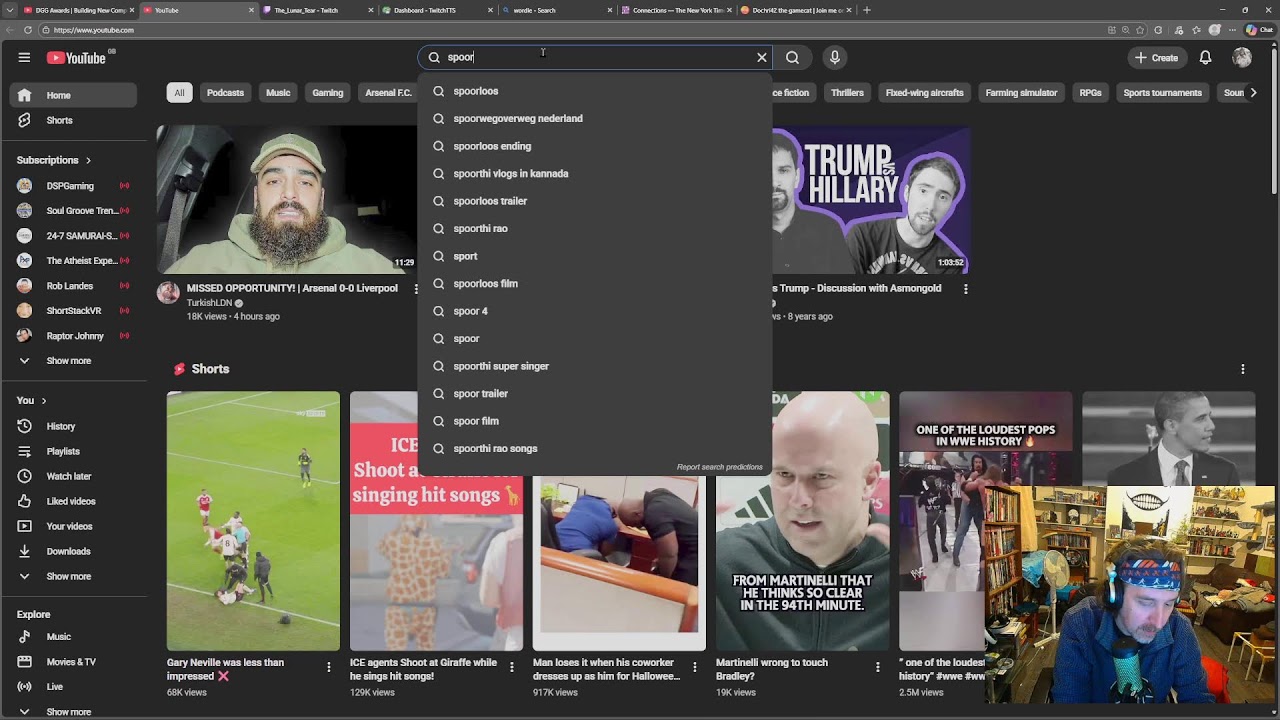Choose 'spoorthi vlogs in kannada' suggestion
Image resolution: width=1280 pixels, height=720 pixels.
pos(595,174)
